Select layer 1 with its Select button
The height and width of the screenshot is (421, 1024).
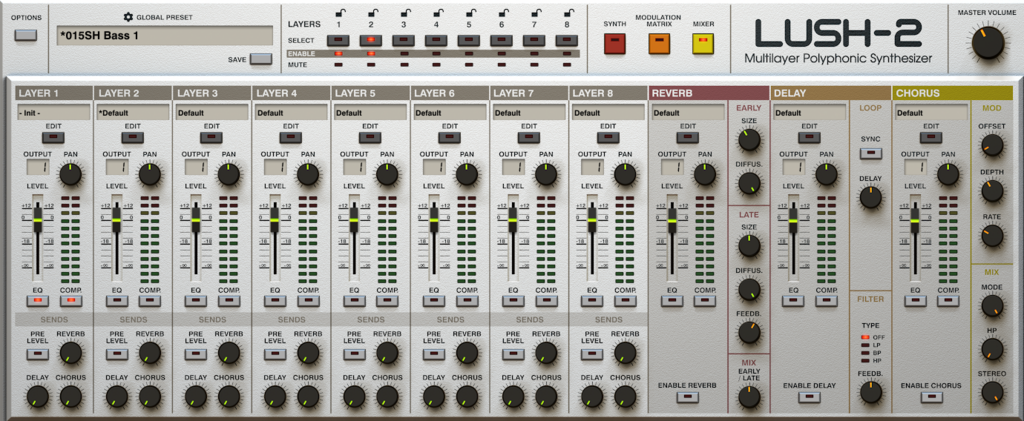click(338, 40)
